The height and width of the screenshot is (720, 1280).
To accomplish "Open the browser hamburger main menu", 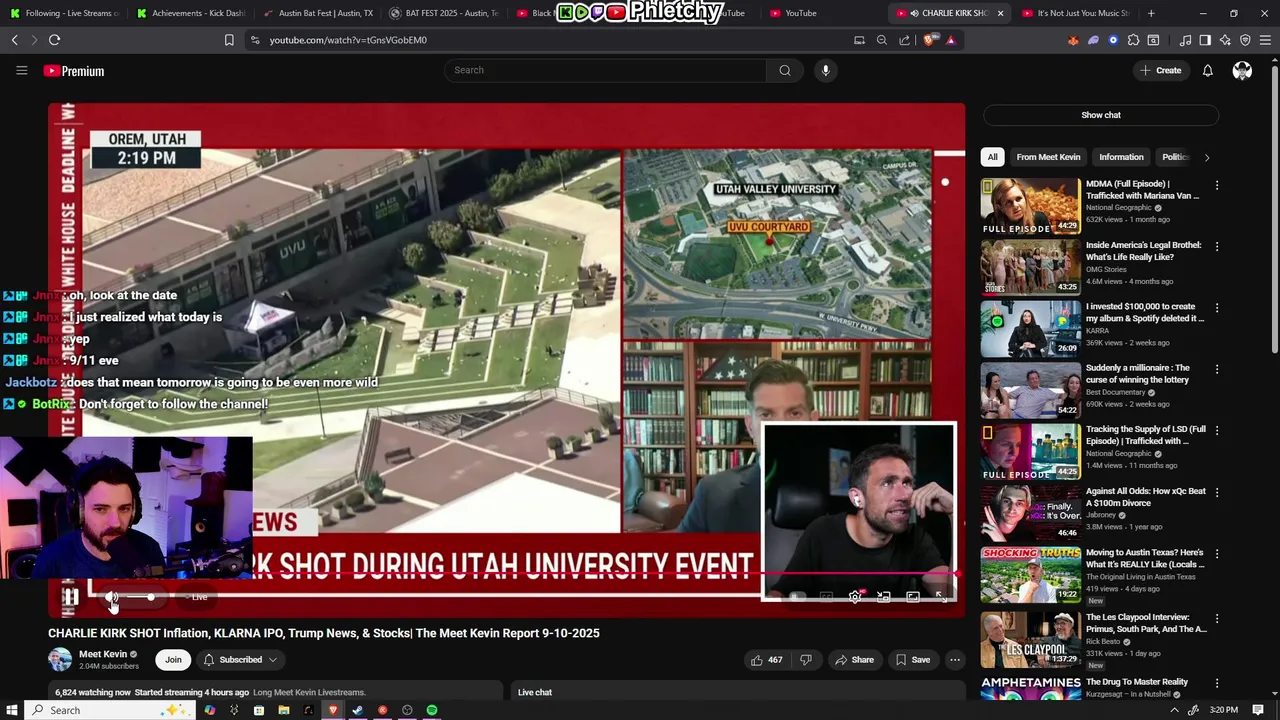I will [1266, 40].
